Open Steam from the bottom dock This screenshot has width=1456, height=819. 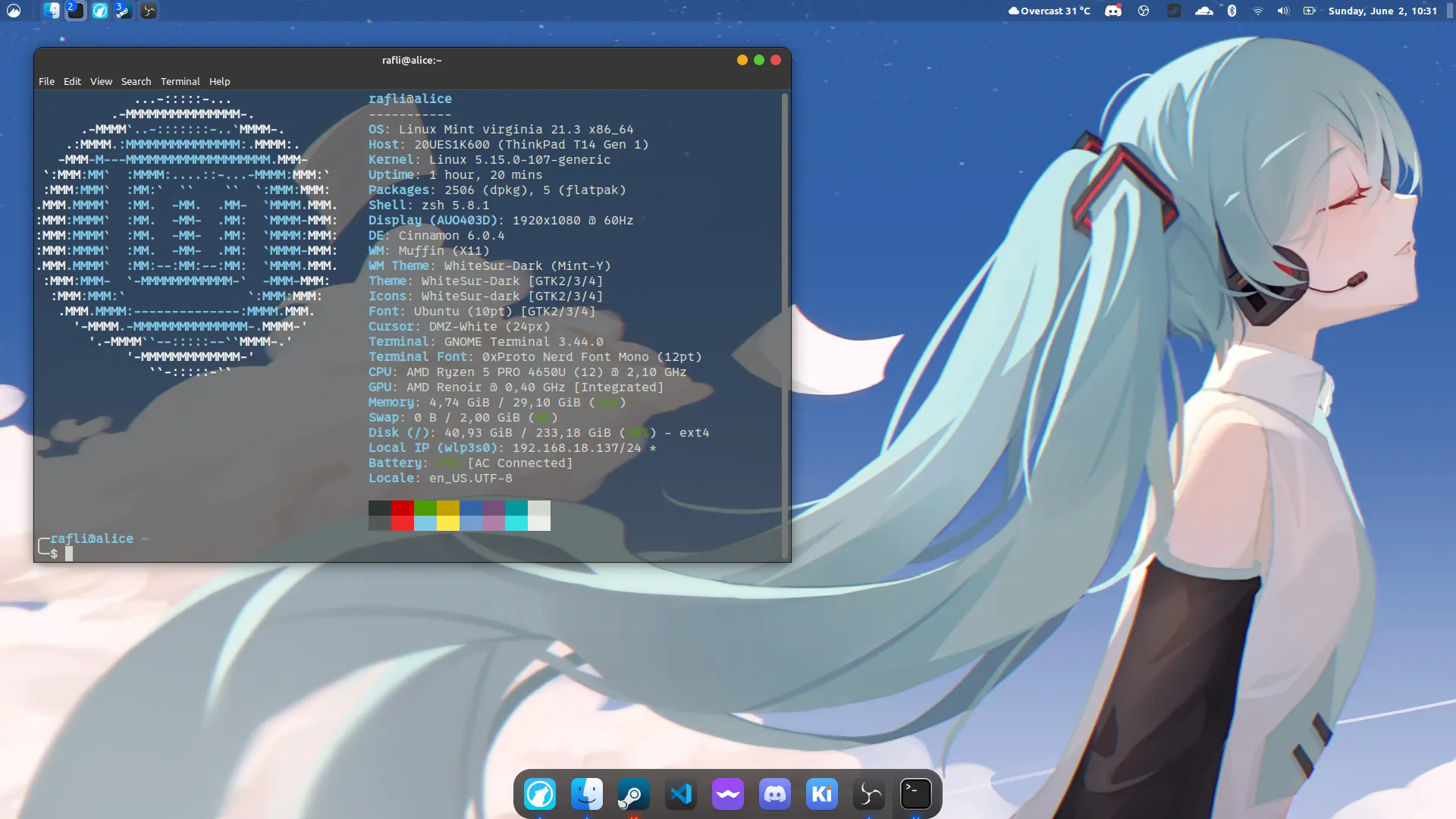[x=634, y=794]
